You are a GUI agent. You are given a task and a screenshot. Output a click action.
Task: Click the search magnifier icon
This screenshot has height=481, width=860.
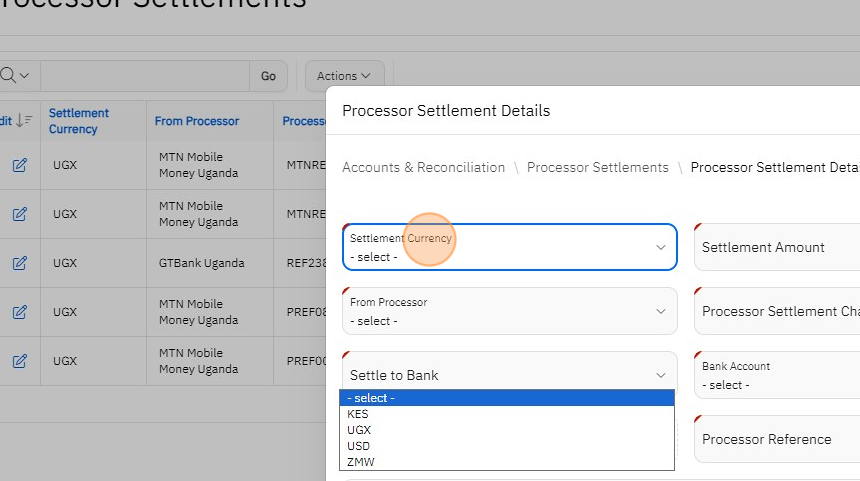(x=9, y=76)
